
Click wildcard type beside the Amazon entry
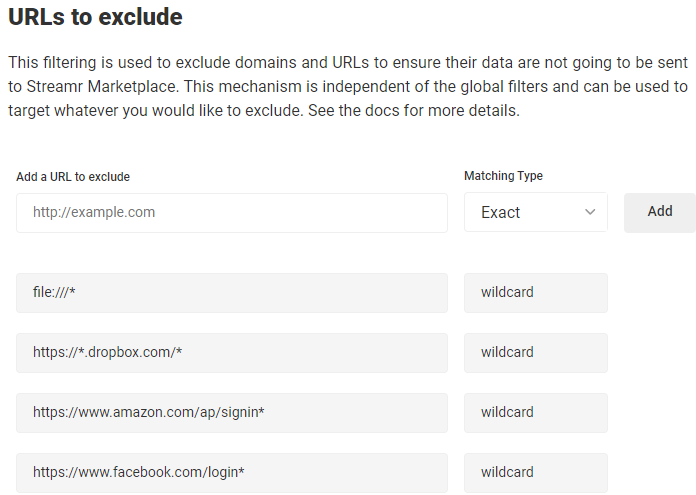[535, 412]
